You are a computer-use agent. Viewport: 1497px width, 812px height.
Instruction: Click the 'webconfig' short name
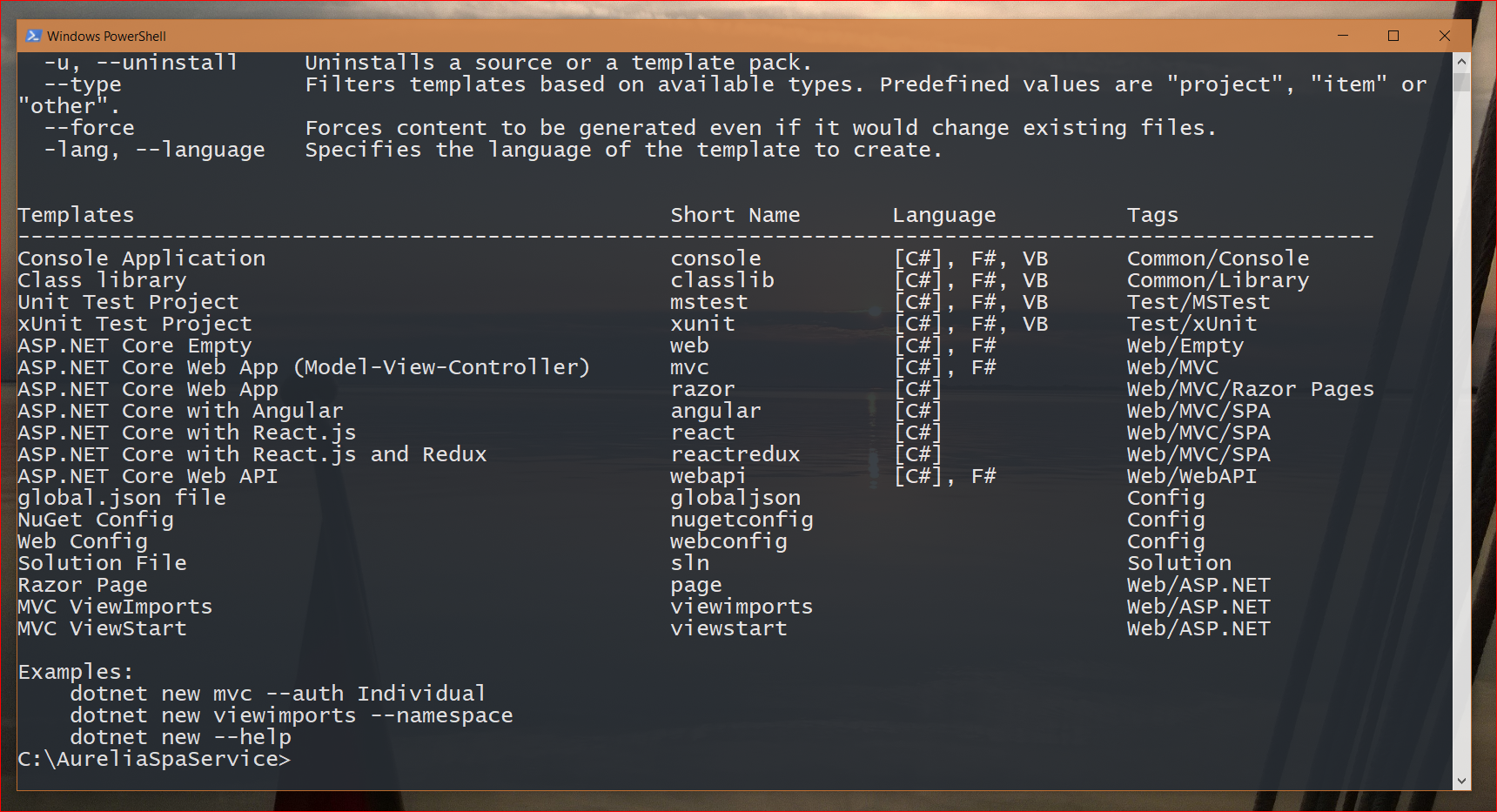[x=729, y=541]
